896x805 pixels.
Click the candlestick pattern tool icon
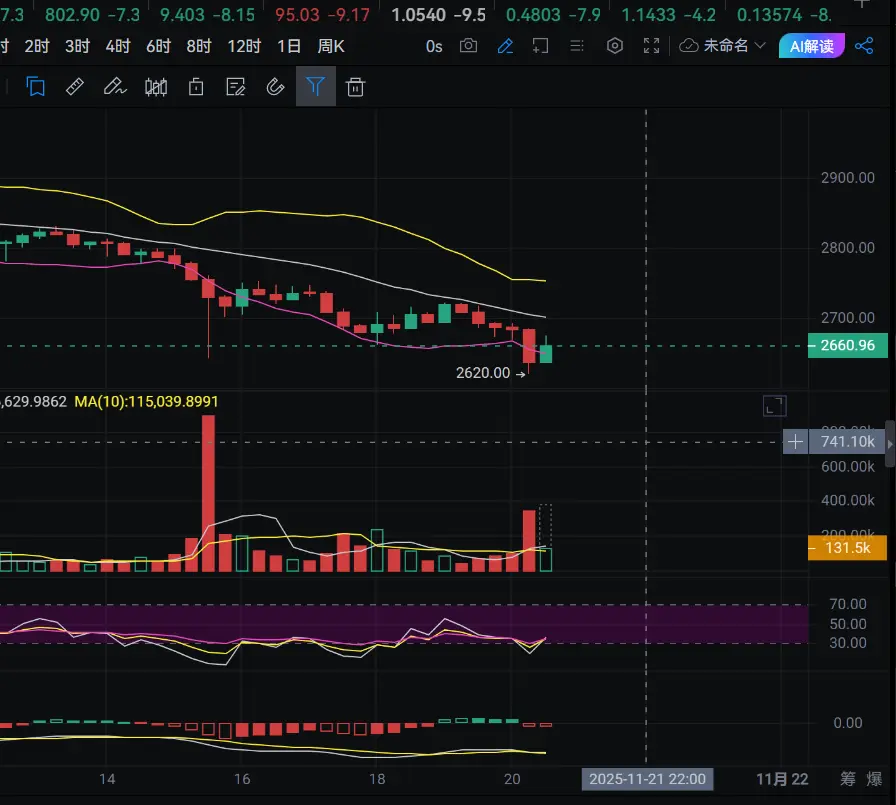point(156,87)
